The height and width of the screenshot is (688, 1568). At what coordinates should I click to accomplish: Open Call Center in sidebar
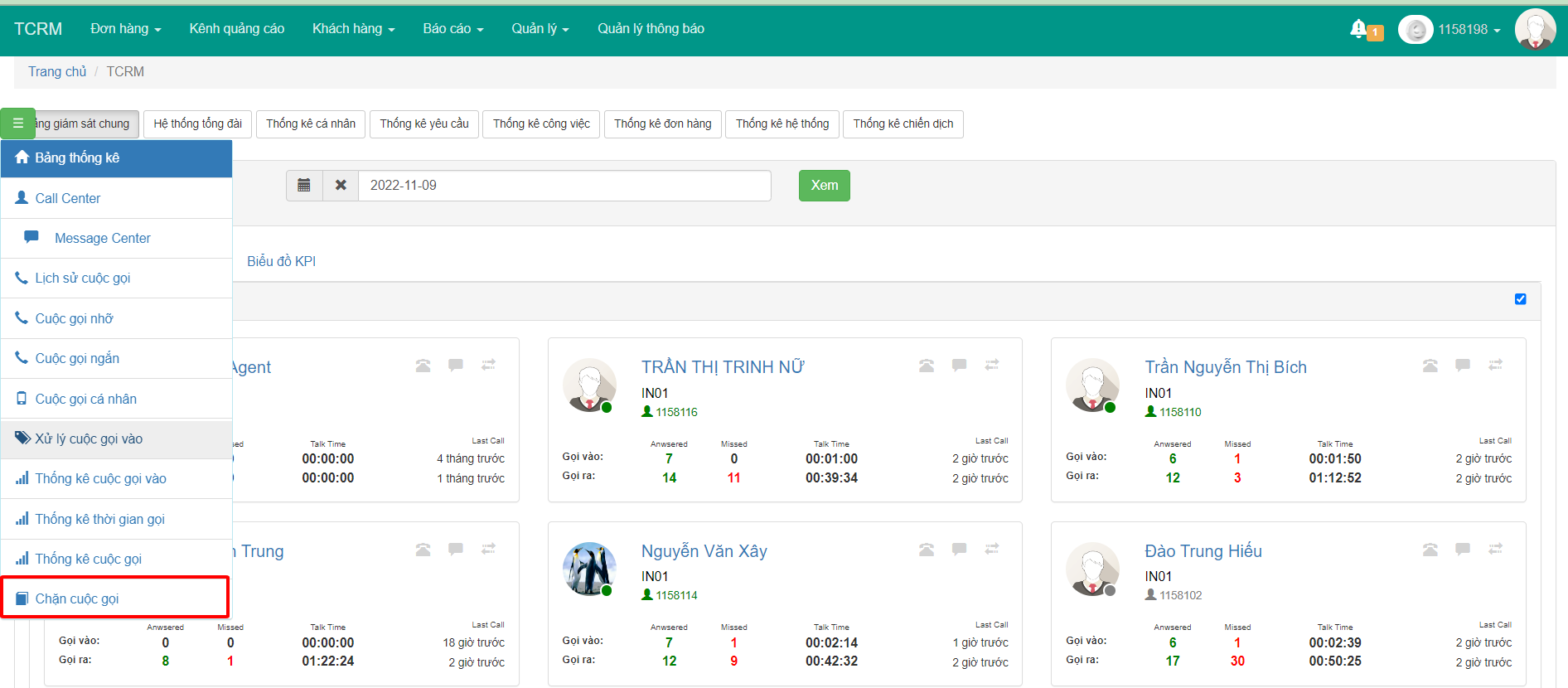pos(117,199)
